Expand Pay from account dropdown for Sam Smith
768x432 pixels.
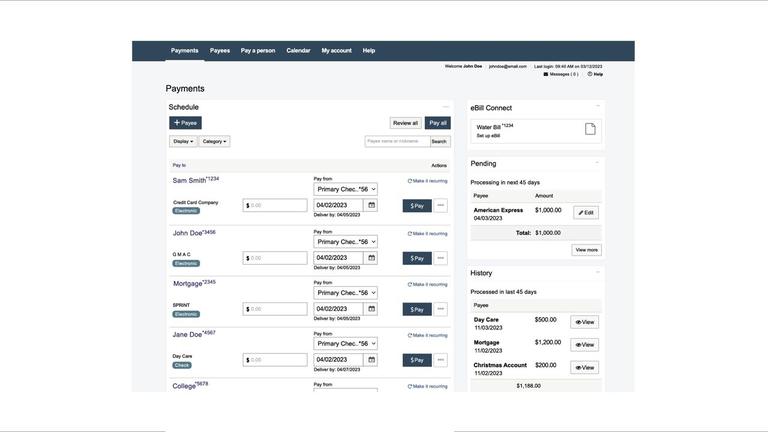[x=346, y=189]
